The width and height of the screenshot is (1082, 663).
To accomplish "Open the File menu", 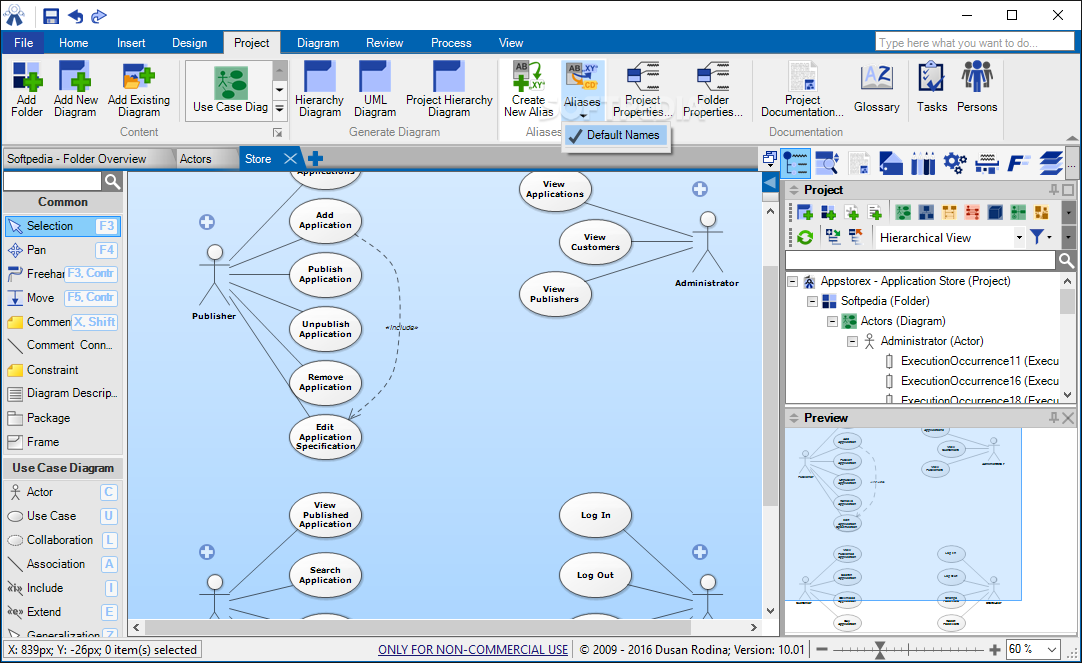I will point(23,43).
